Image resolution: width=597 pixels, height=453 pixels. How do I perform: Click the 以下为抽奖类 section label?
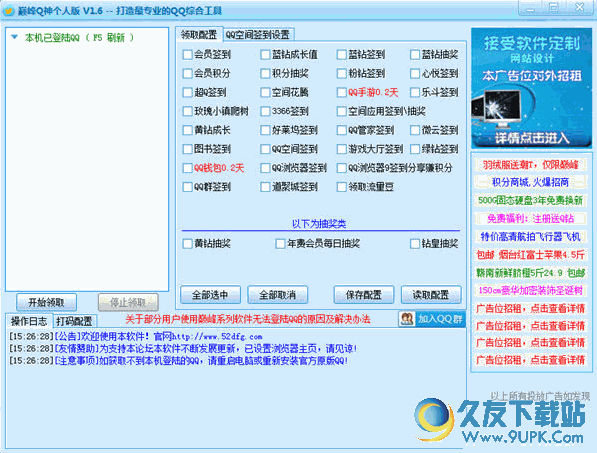pyautogui.click(x=319, y=224)
